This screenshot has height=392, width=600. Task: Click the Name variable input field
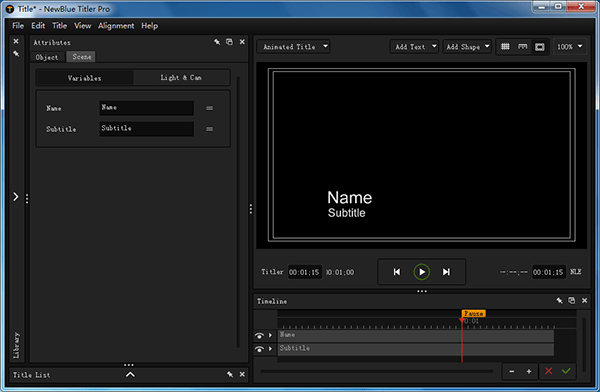click(146, 108)
